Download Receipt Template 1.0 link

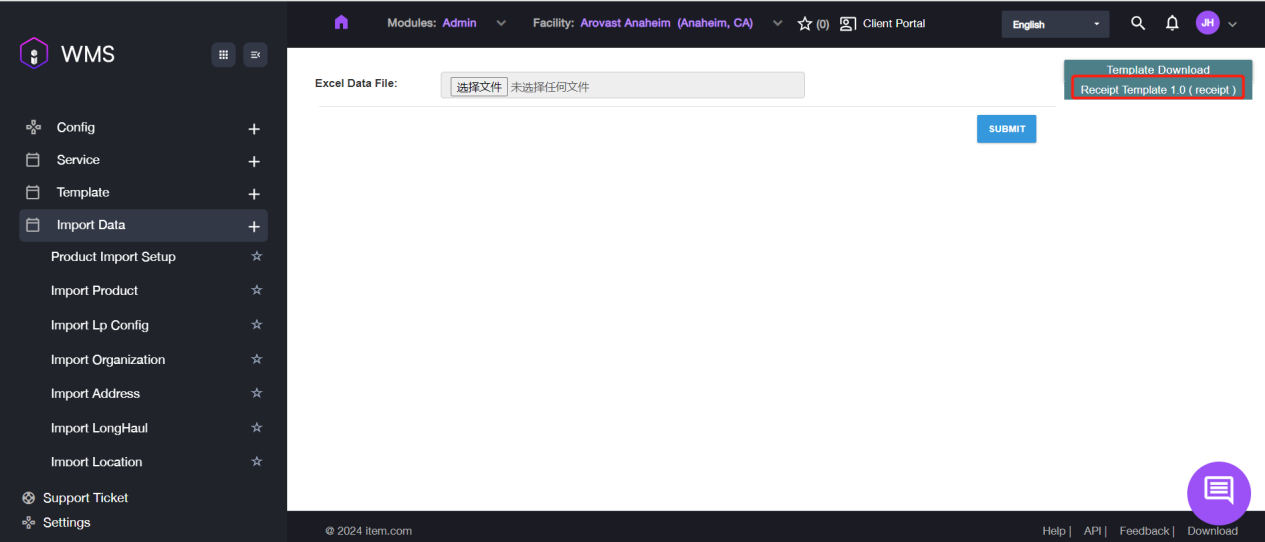click(1158, 90)
